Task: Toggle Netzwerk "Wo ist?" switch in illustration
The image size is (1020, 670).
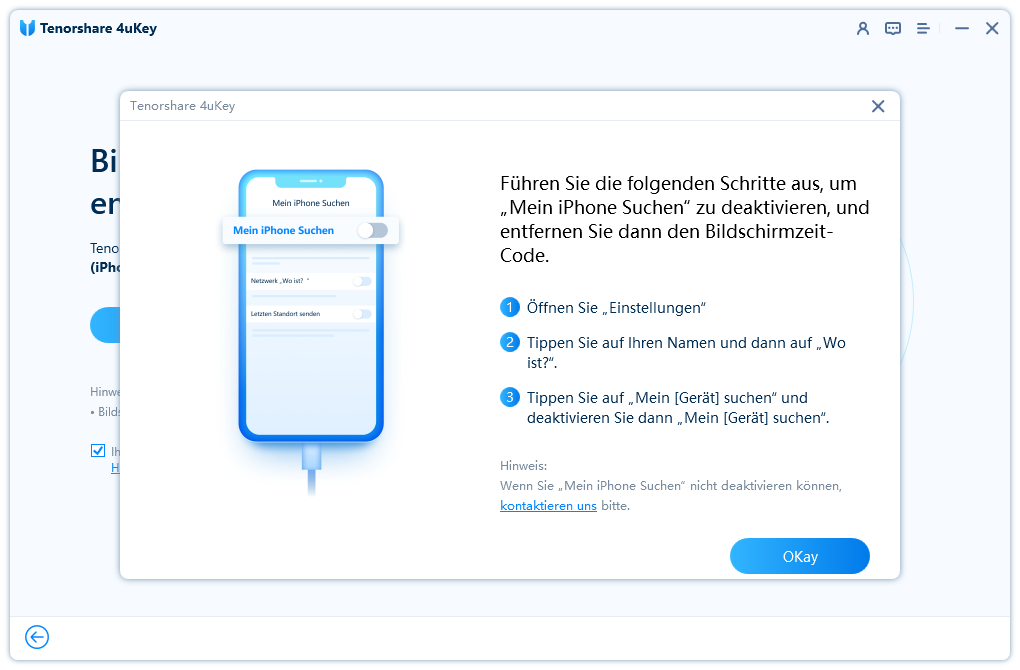Action: pos(362,281)
